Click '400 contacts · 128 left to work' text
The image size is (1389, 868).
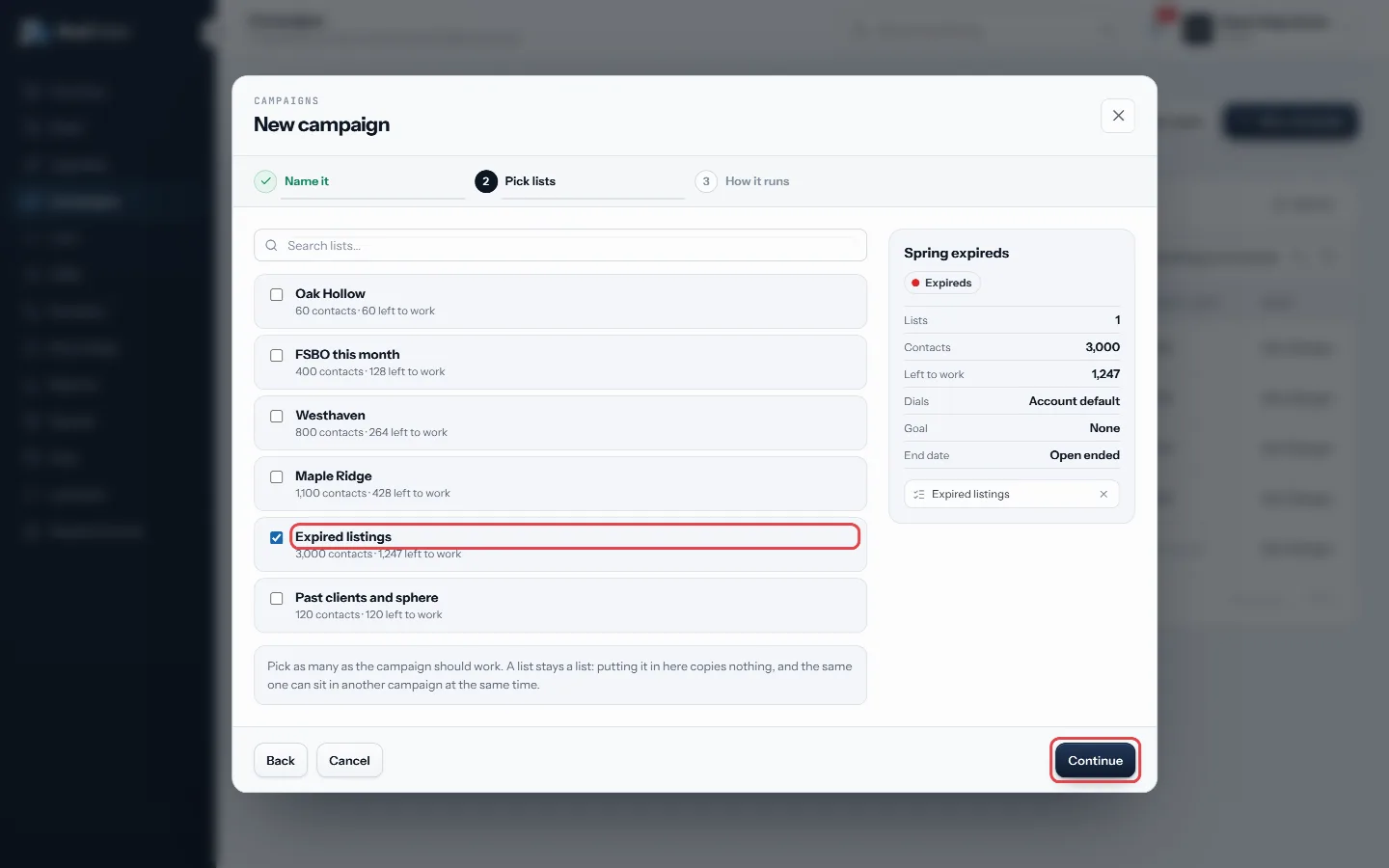pos(370,371)
